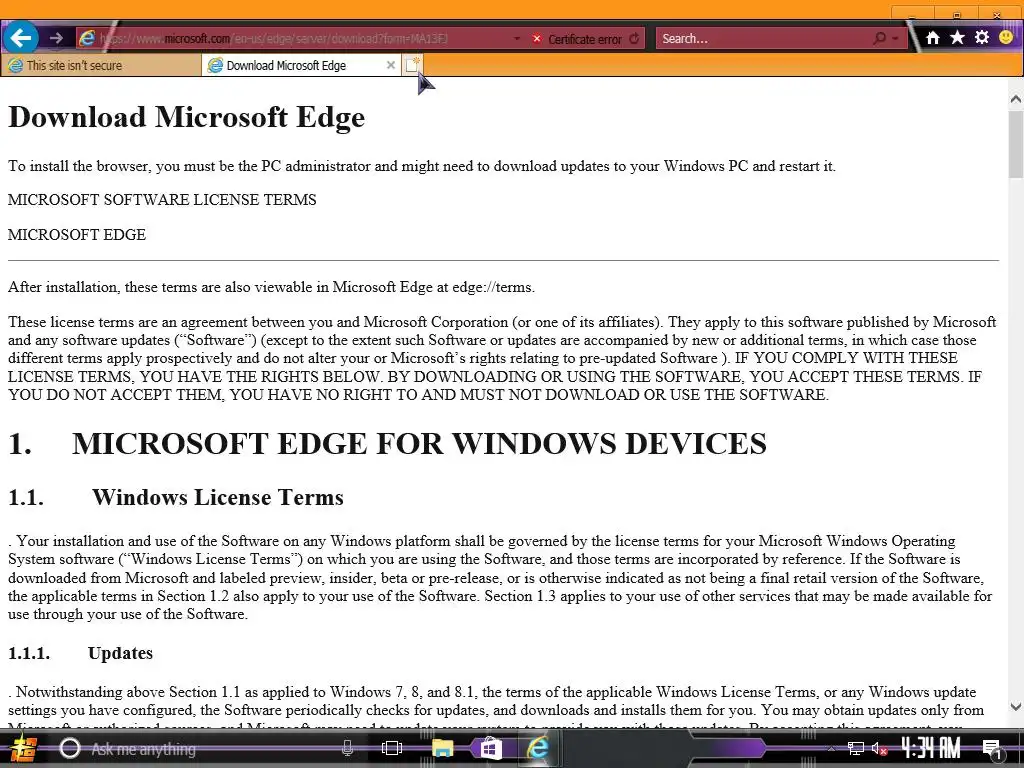
Task: Click the Internet Explorer taskbar icon
Action: 537,748
